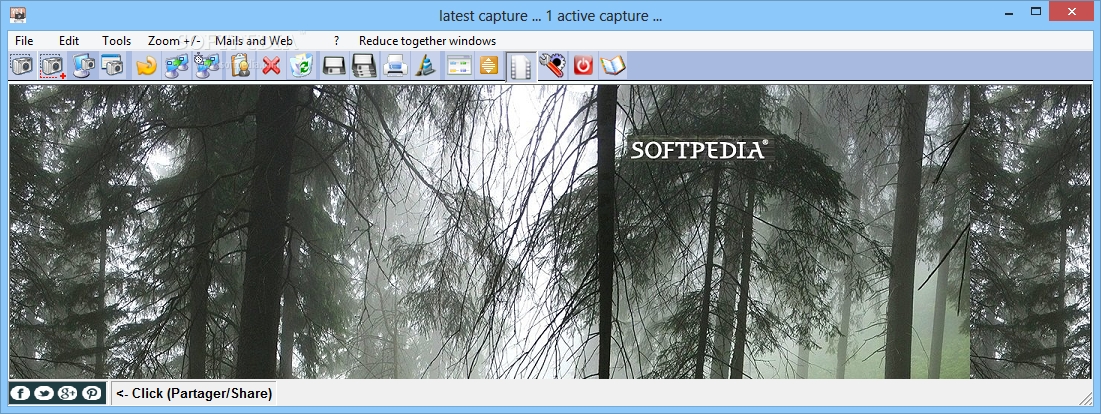
Task: Click the '<- Click (Partager/Share)' label
Action: pos(194,393)
